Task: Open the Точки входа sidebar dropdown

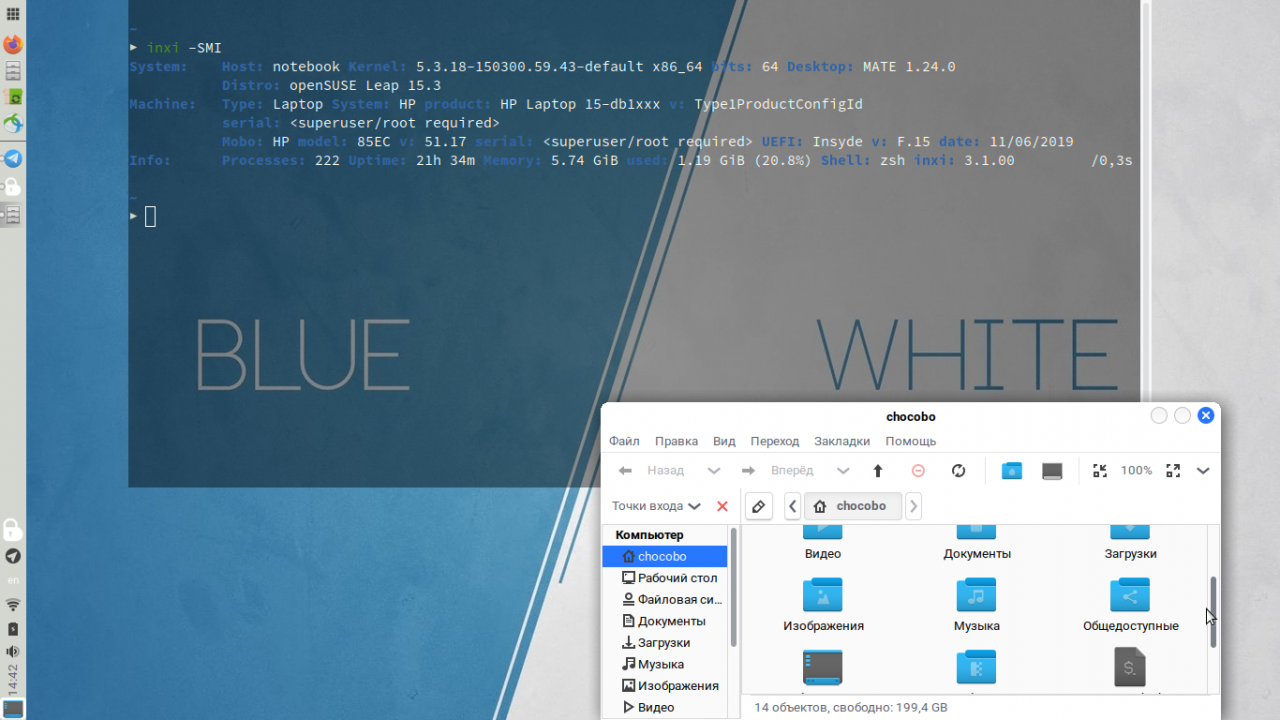Action: [656, 506]
